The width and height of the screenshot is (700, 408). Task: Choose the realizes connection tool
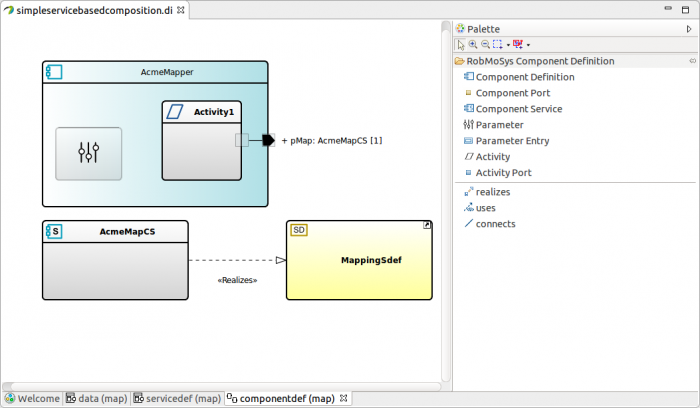pos(495,191)
